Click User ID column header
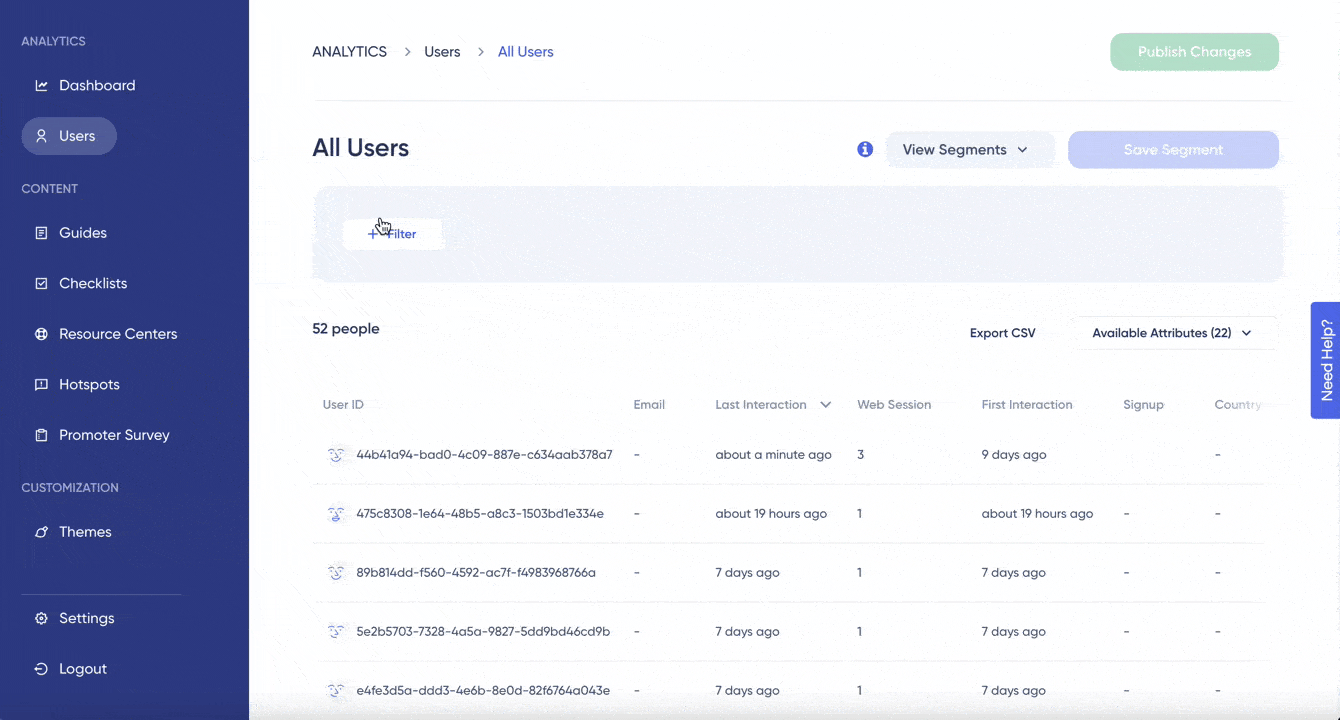This screenshot has height=720, width=1340. pyautogui.click(x=343, y=405)
